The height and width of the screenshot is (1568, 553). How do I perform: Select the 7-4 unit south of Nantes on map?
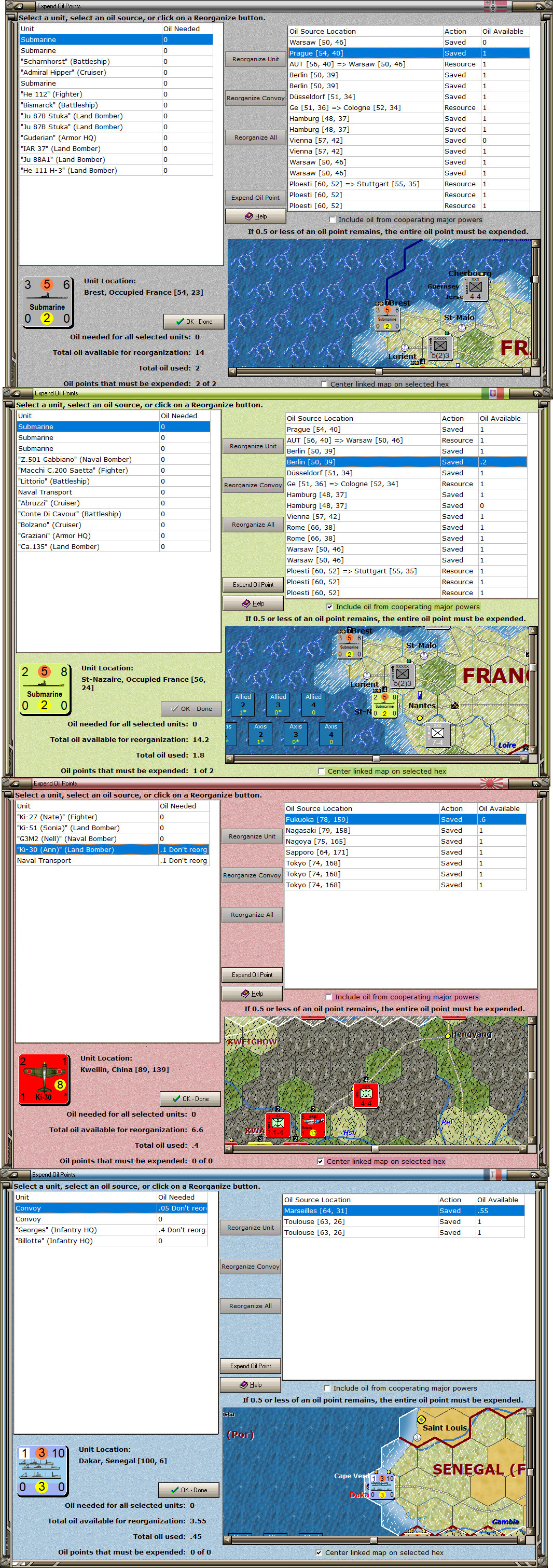[437, 735]
